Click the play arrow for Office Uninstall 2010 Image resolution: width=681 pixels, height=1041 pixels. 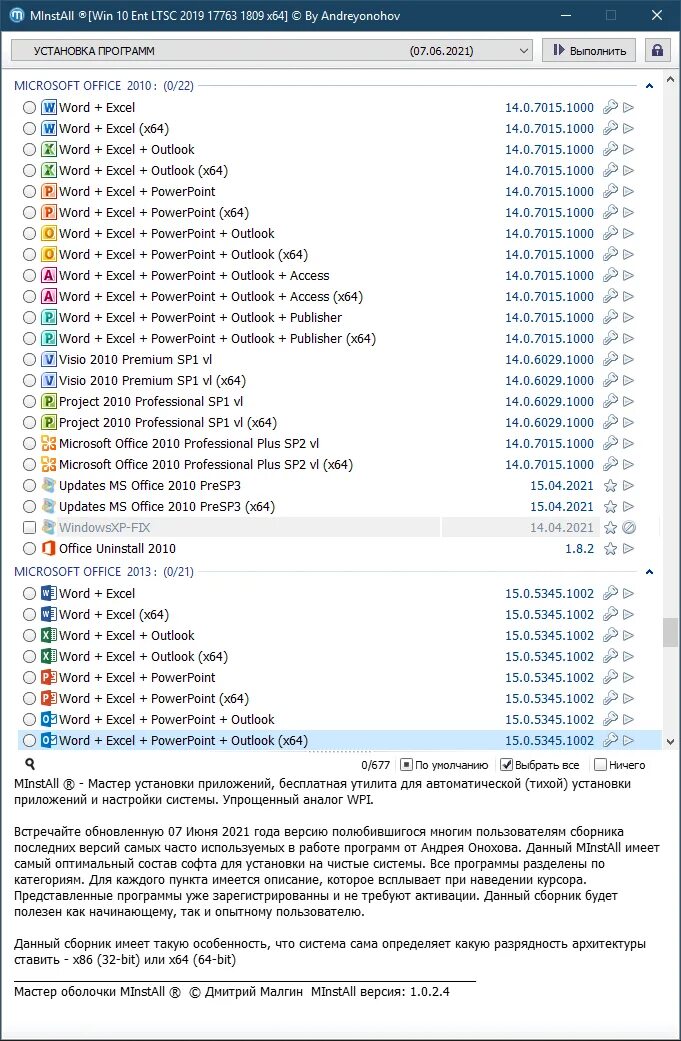pos(629,548)
